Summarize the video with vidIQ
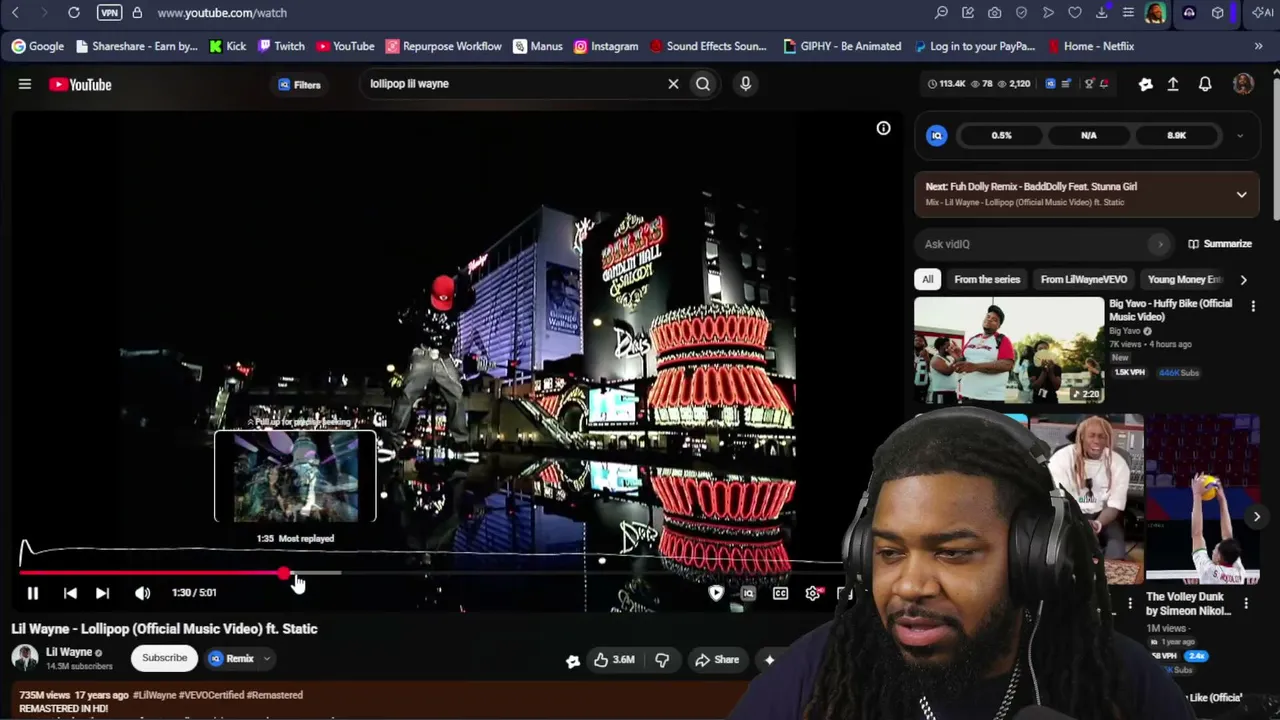This screenshot has width=1280, height=720. [1220, 244]
